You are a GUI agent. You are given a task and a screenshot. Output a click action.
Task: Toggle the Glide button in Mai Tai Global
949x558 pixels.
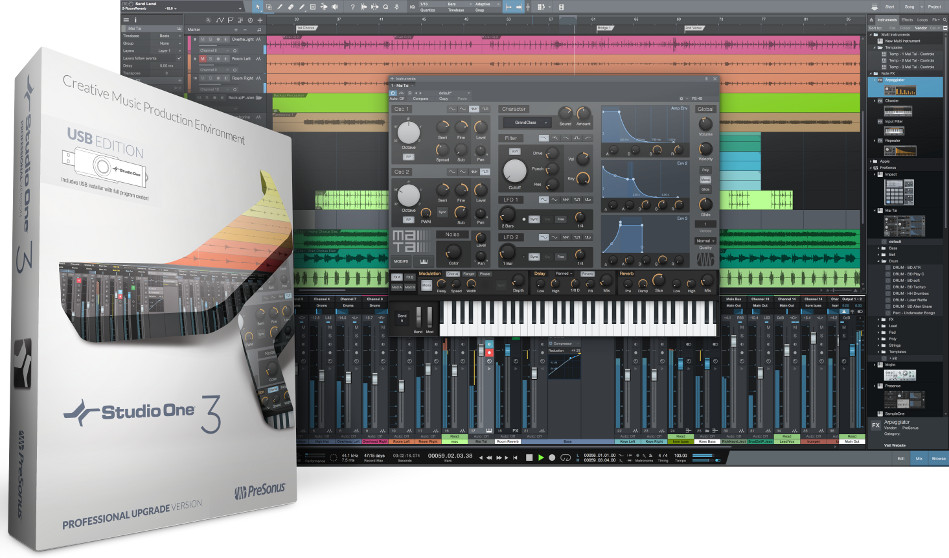point(705,189)
